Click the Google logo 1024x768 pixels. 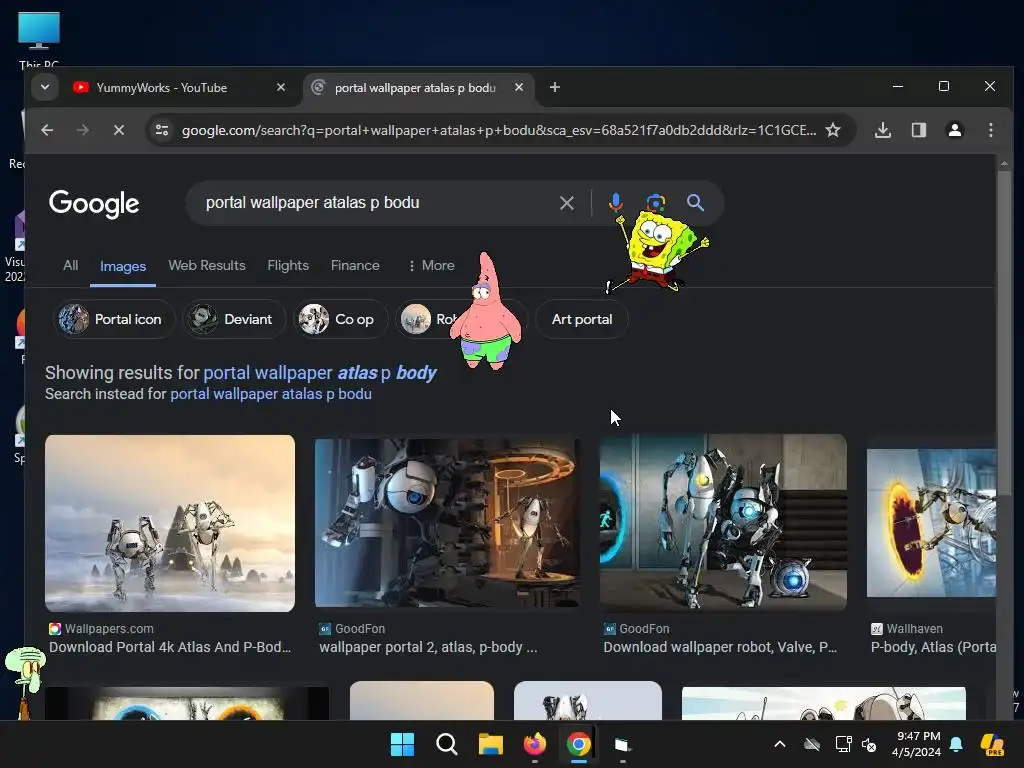tap(93, 204)
